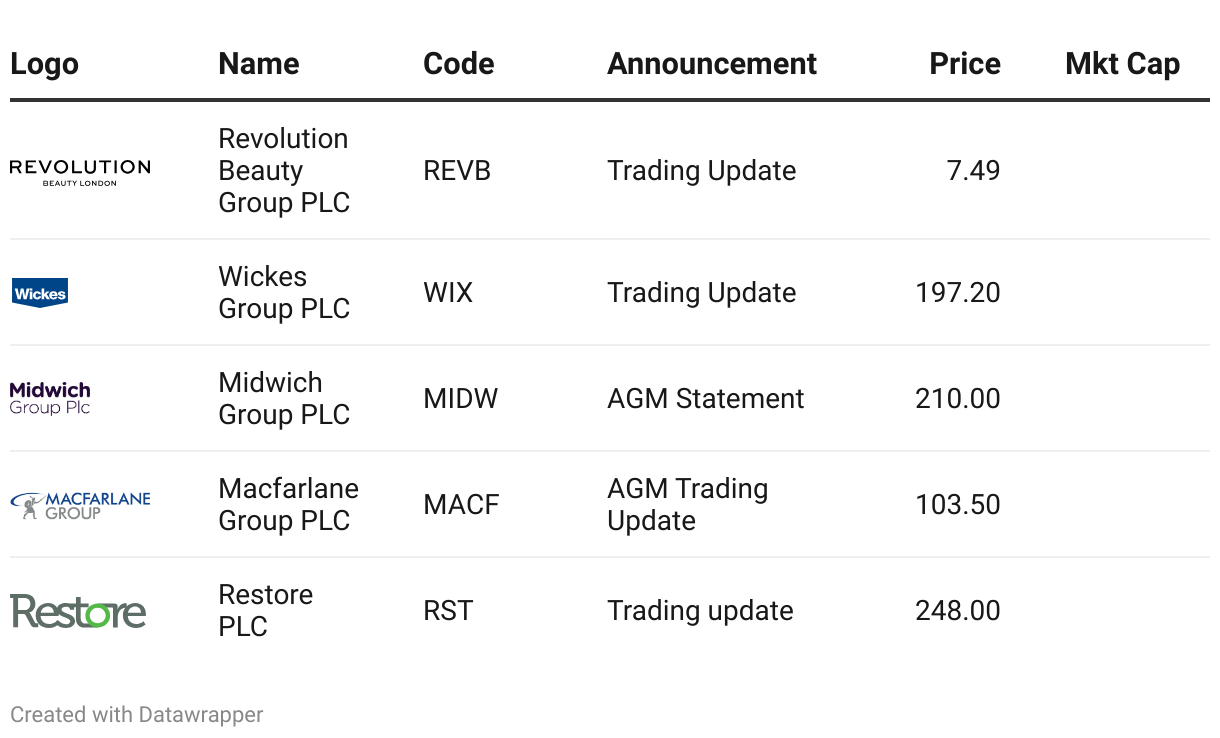Select the Midwich Group PLC name
1220x738 pixels.
(x=283, y=399)
